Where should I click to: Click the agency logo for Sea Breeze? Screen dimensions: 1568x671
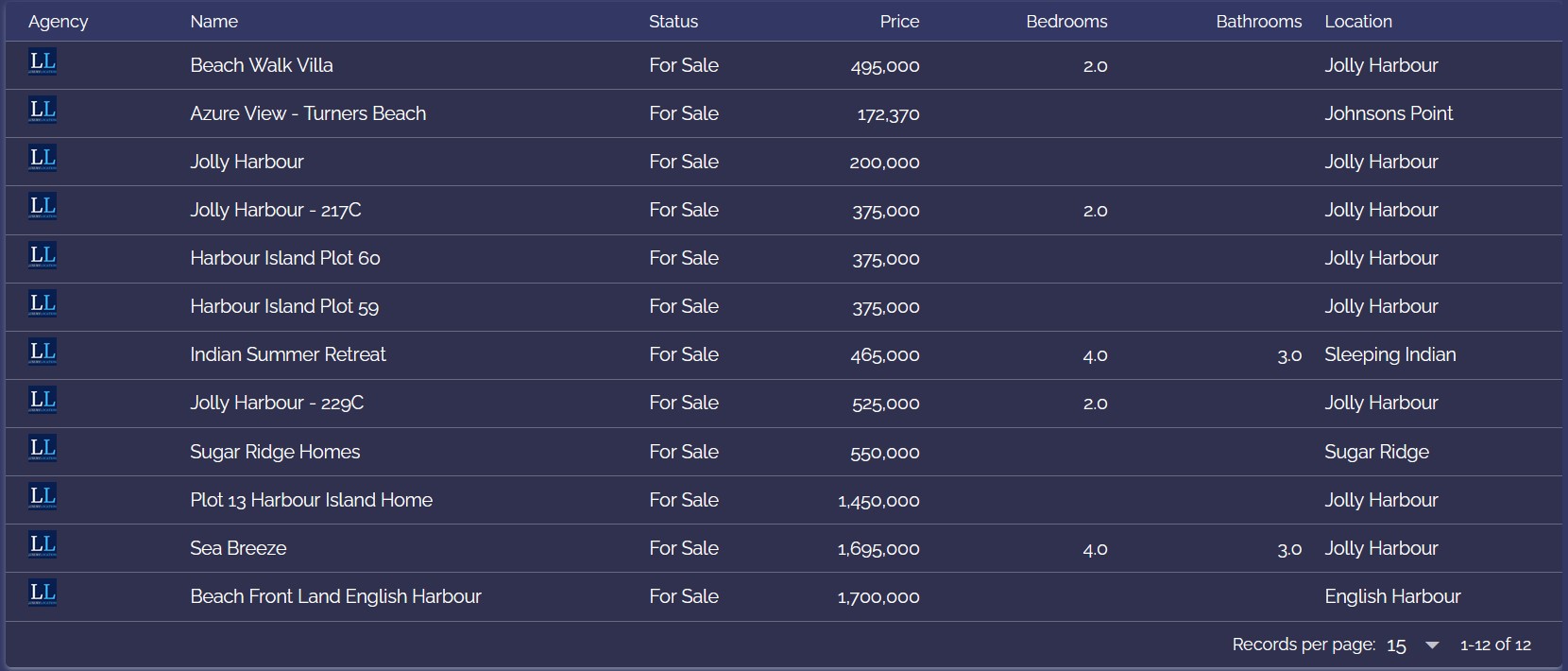(43, 546)
